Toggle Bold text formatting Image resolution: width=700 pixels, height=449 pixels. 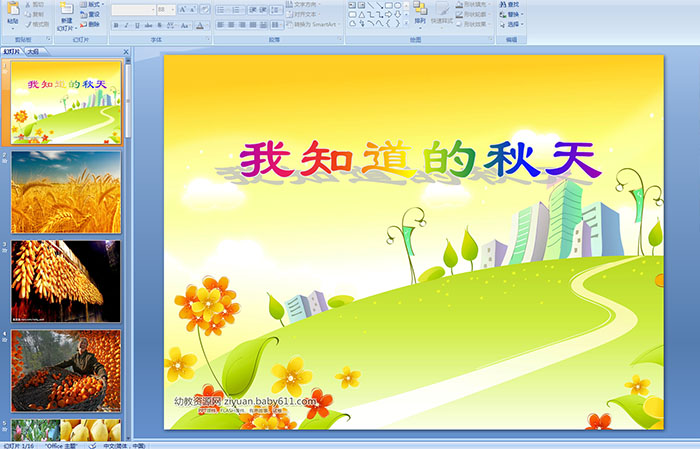(x=115, y=25)
